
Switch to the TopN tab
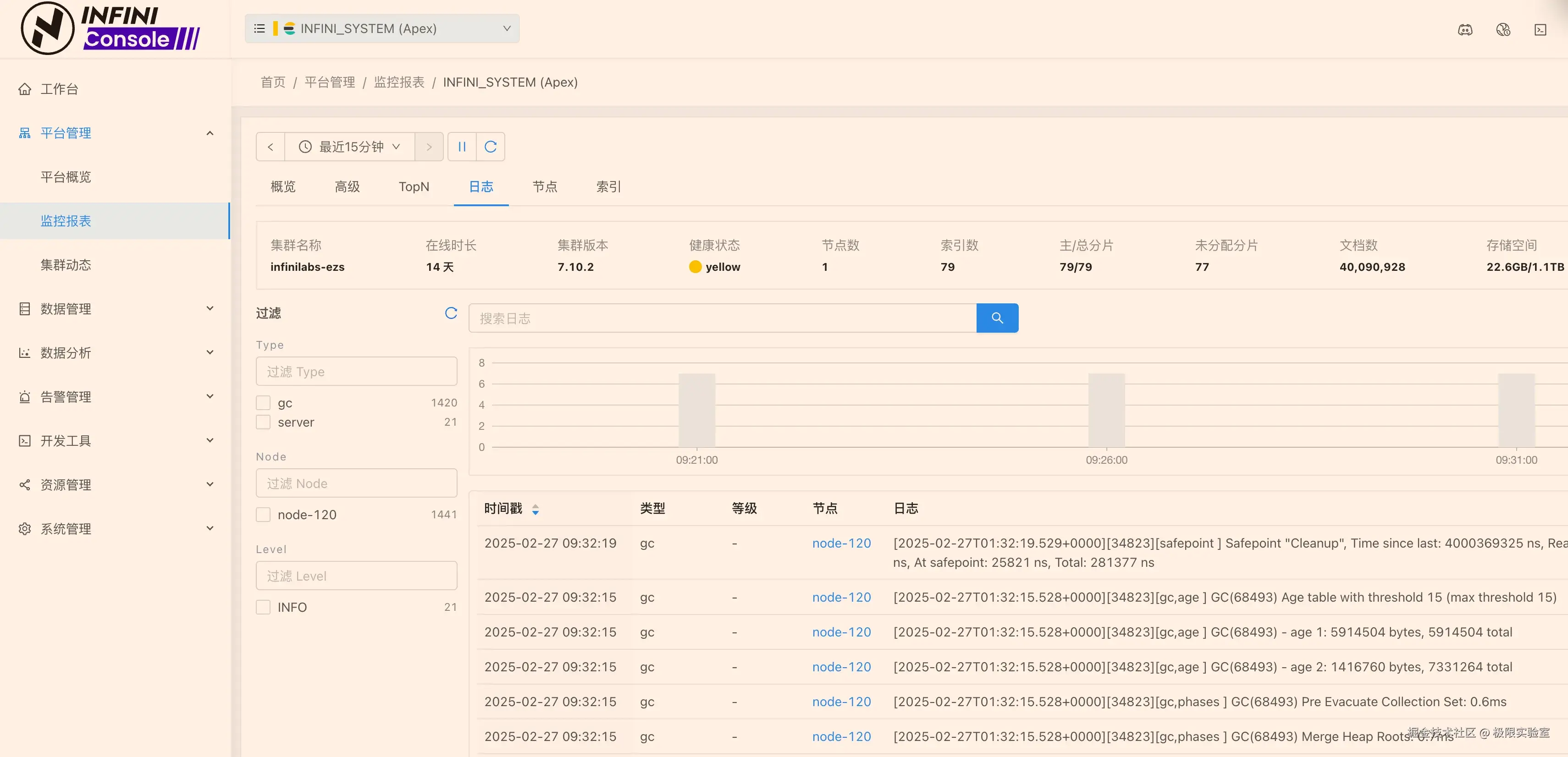pyautogui.click(x=414, y=187)
